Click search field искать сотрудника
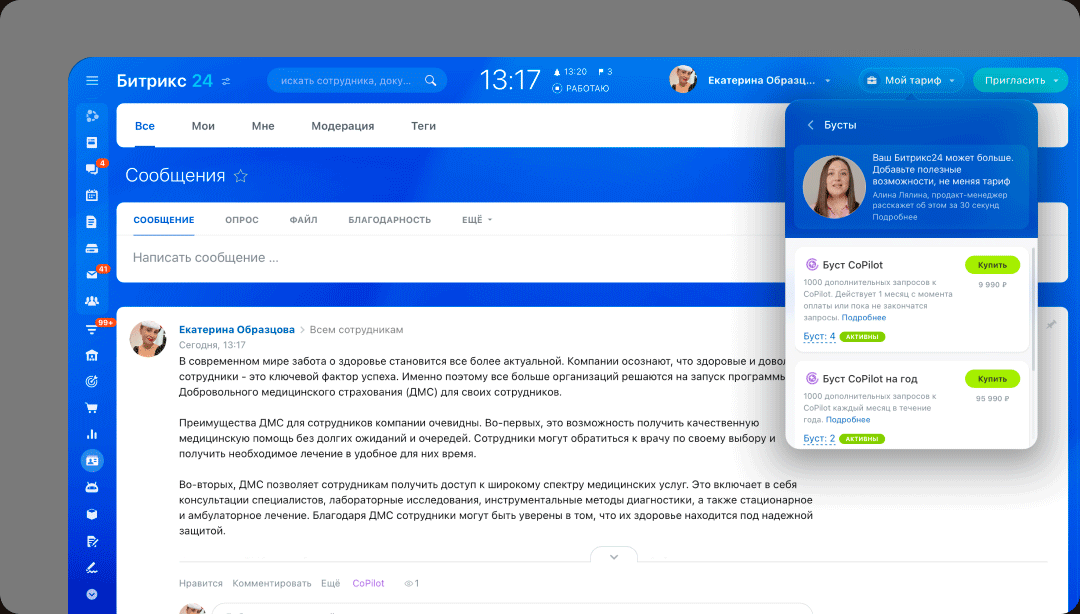1080x614 pixels. pos(357,81)
